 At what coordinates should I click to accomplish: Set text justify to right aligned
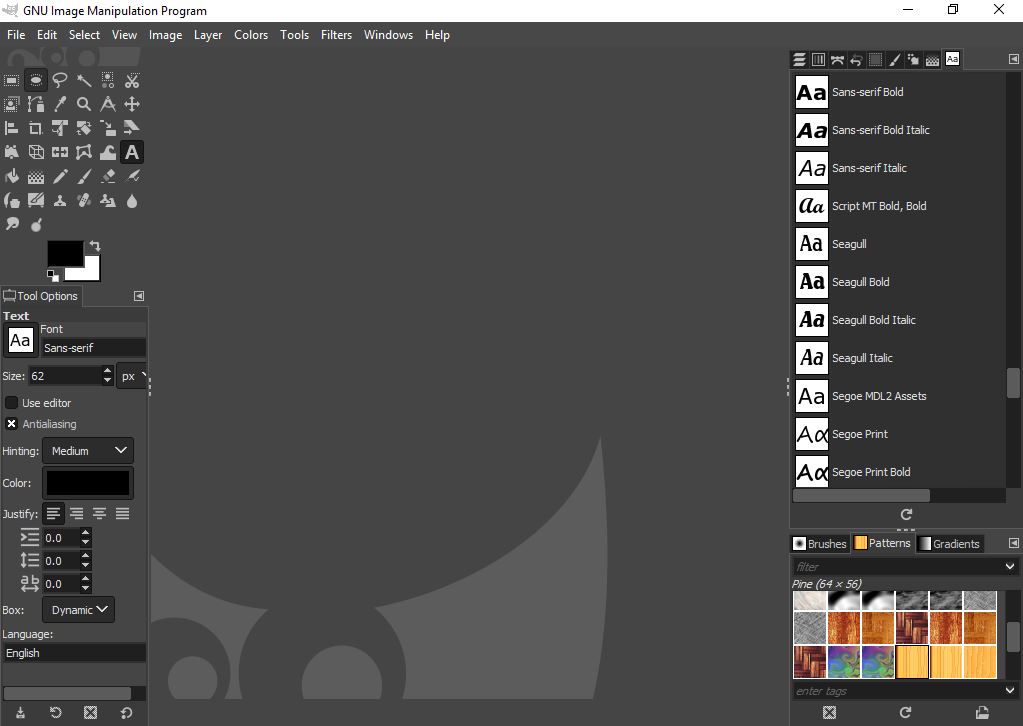[x=76, y=514]
